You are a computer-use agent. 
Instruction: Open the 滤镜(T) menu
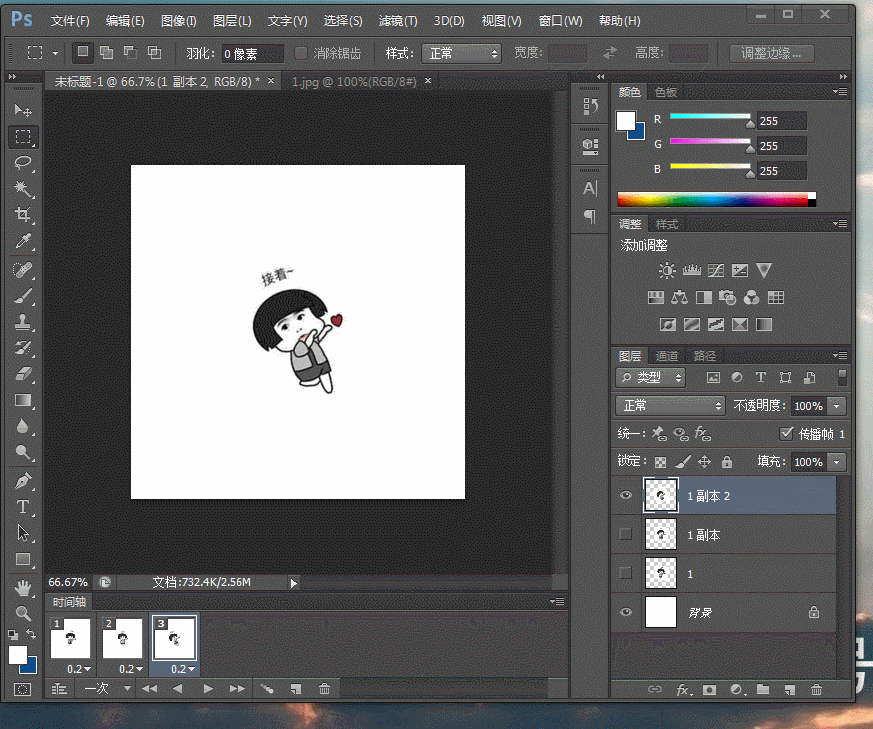click(x=398, y=21)
